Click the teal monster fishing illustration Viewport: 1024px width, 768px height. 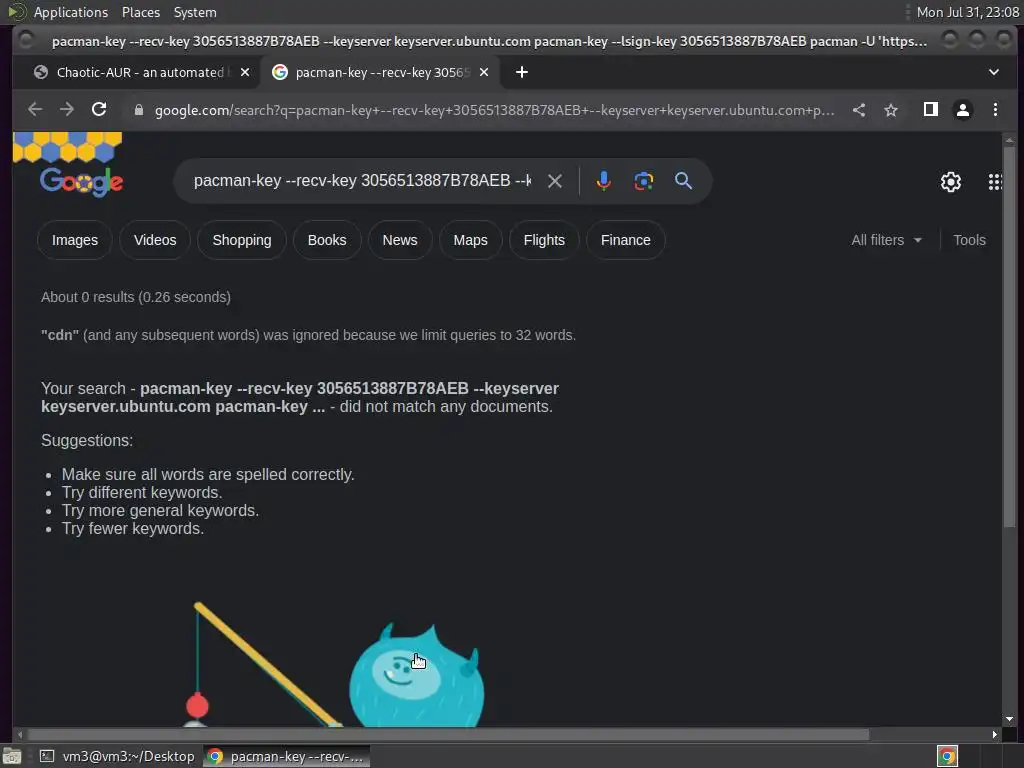click(x=417, y=676)
